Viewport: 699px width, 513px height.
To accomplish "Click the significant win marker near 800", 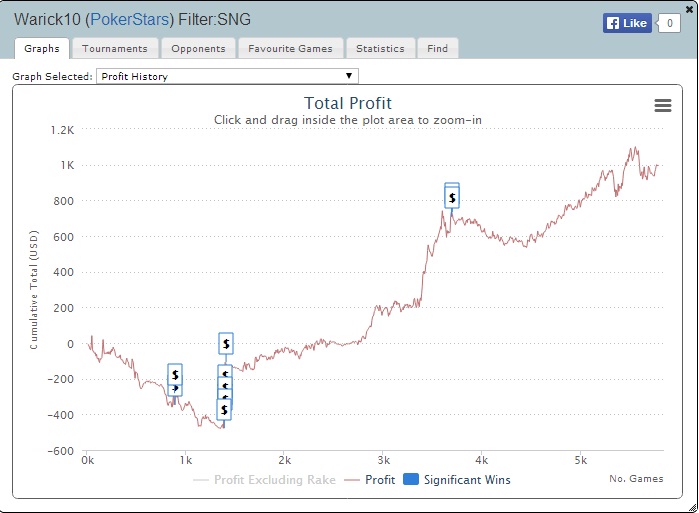I will [x=452, y=198].
